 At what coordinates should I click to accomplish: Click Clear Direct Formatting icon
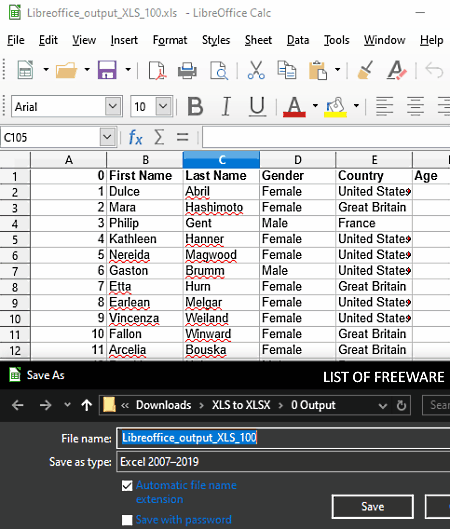click(x=397, y=70)
